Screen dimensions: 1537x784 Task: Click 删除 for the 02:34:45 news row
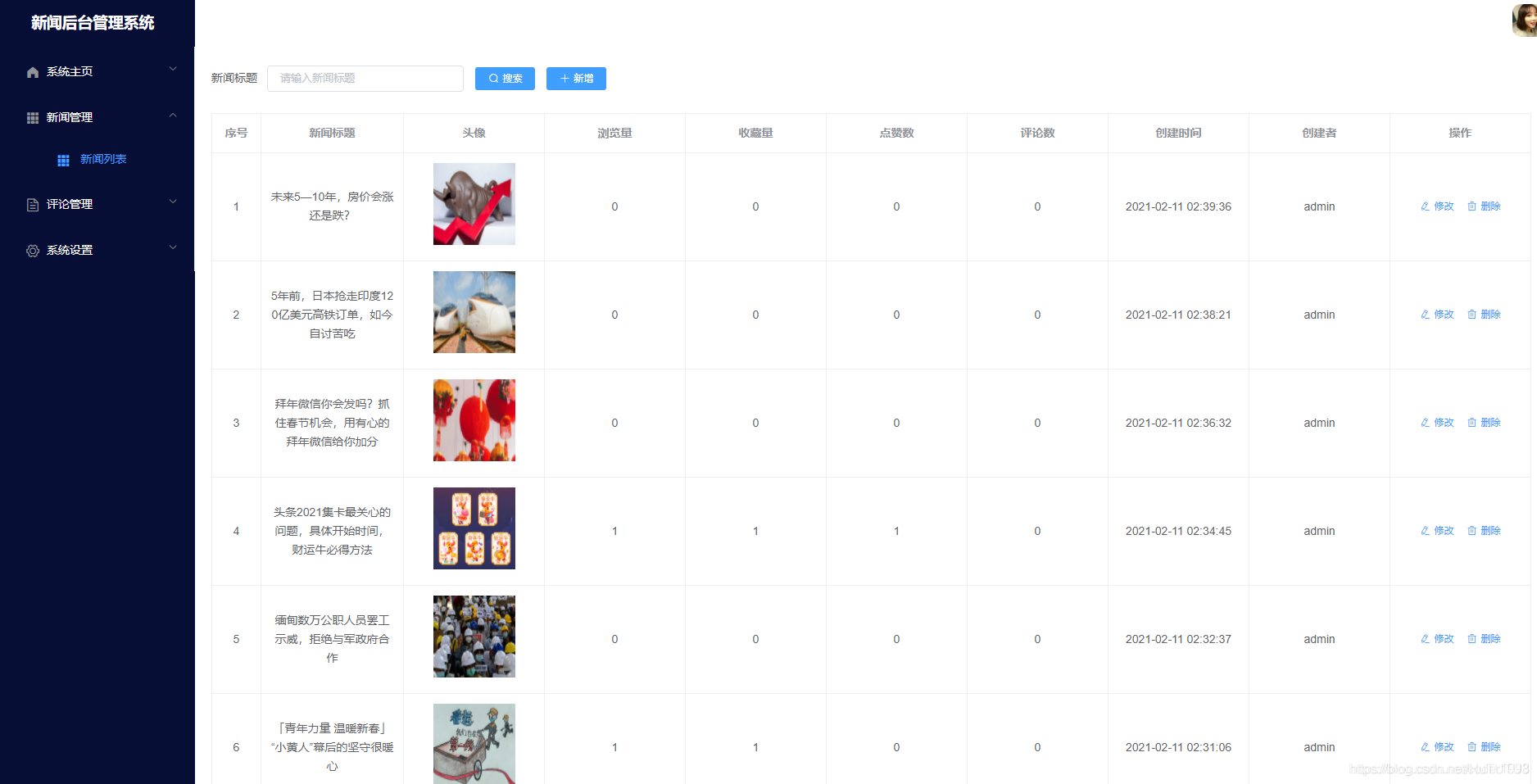pyautogui.click(x=1484, y=531)
